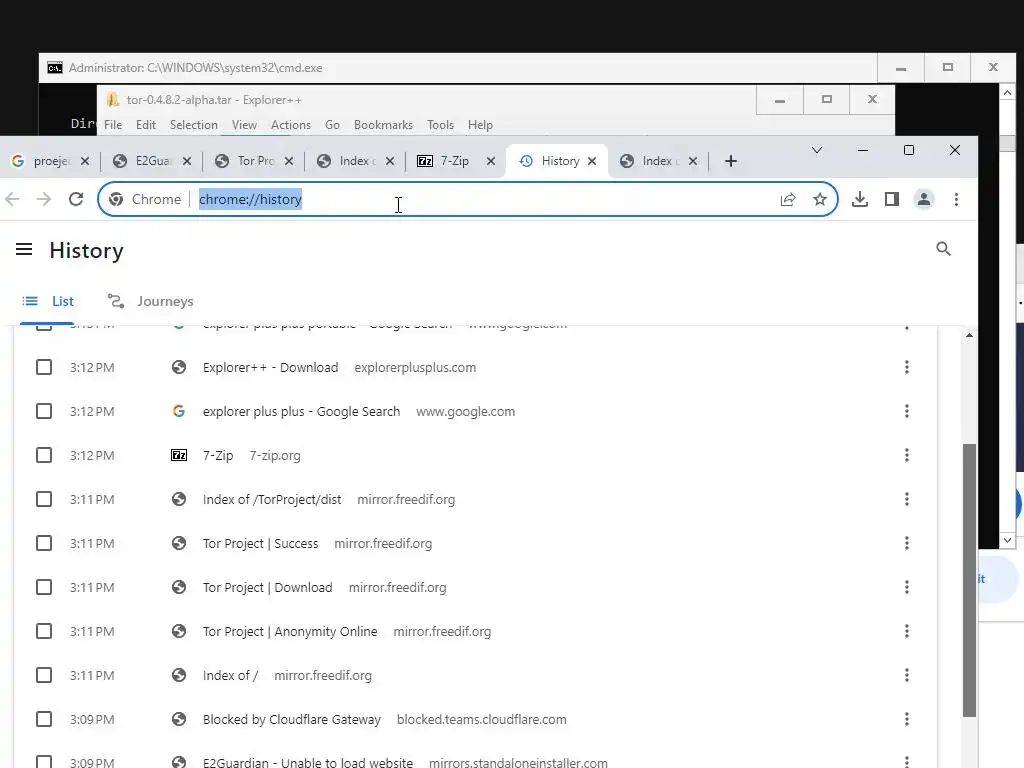
Task: Check the Index of / entry checkbox
Action: tap(44, 675)
